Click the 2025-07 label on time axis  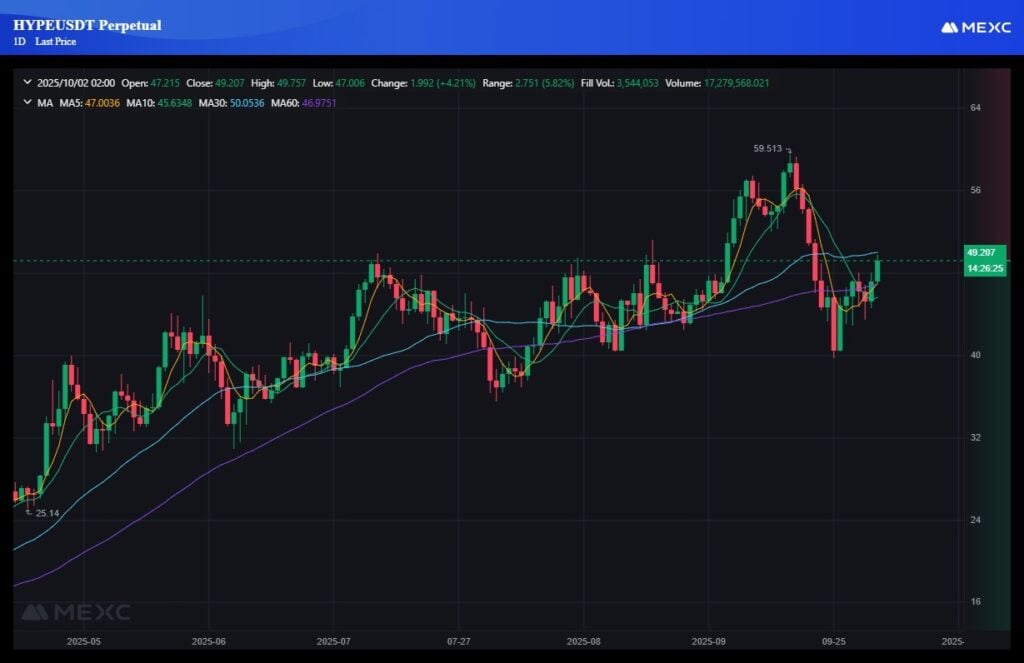point(332,640)
